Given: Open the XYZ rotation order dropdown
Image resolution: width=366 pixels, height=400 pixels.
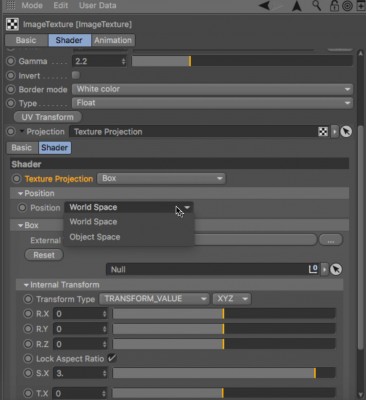Looking at the screenshot, I should pyautogui.click(x=232, y=299).
